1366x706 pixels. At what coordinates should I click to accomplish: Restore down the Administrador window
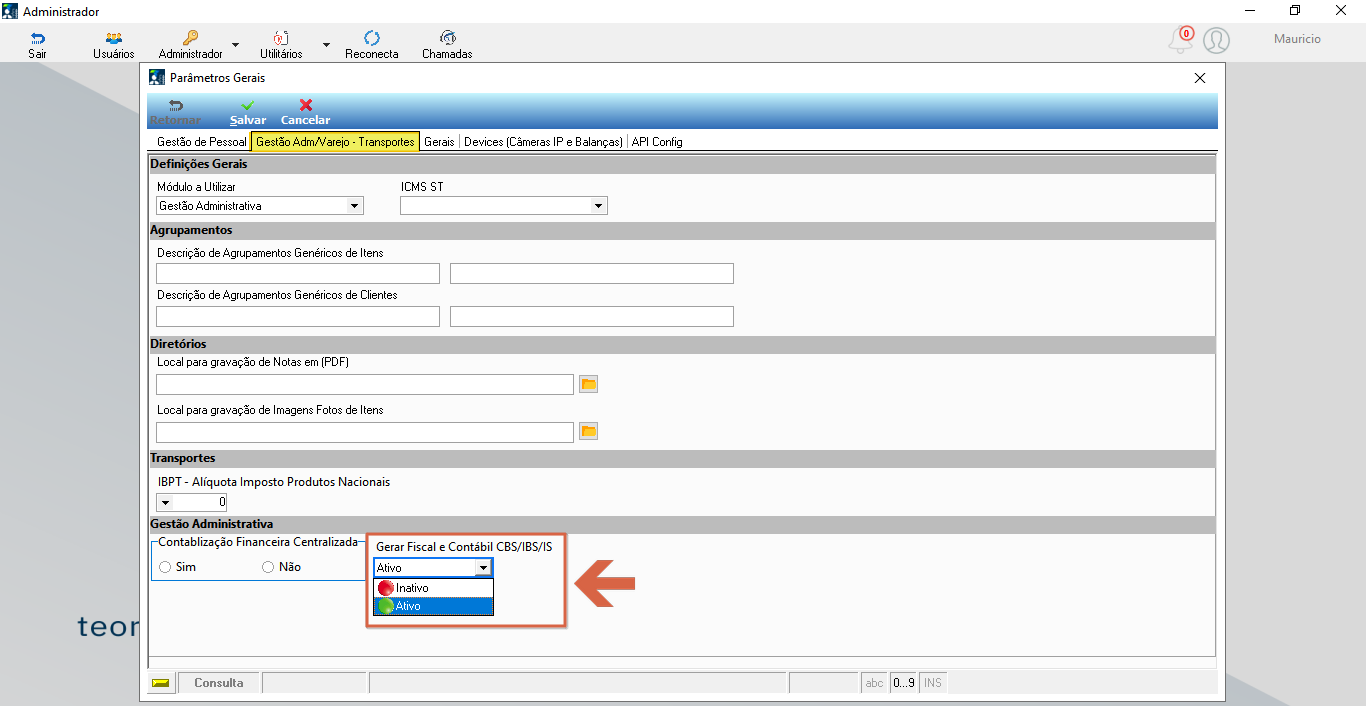[1295, 11]
